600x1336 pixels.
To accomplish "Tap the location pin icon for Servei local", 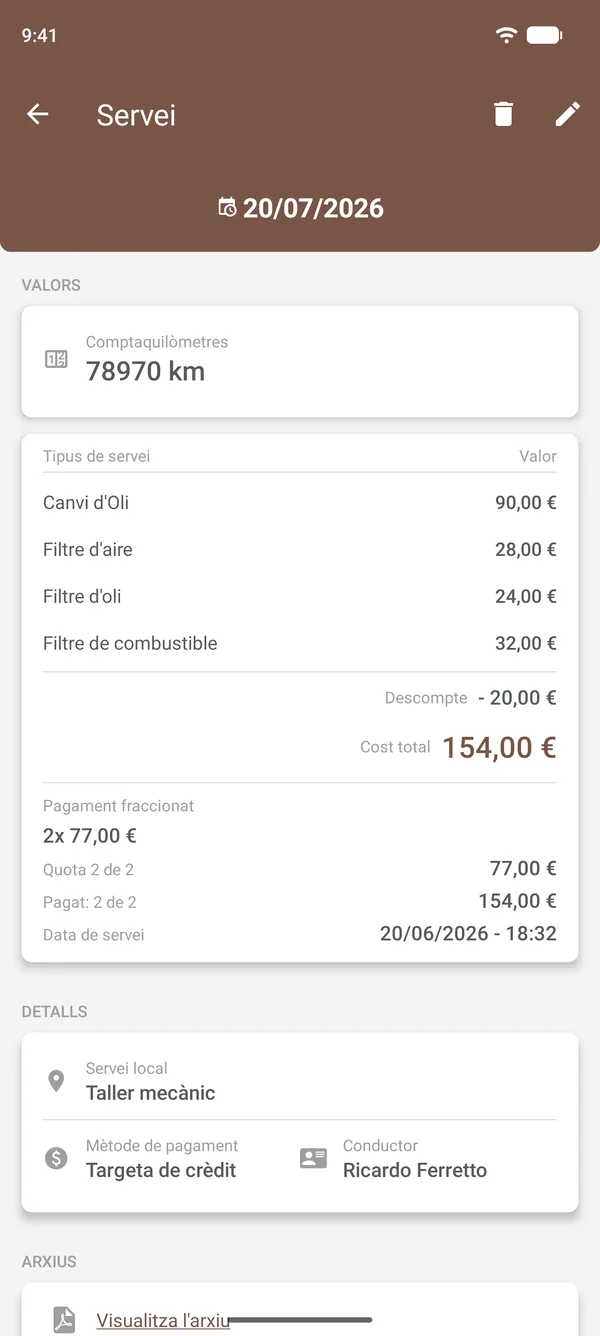I will point(56,1081).
